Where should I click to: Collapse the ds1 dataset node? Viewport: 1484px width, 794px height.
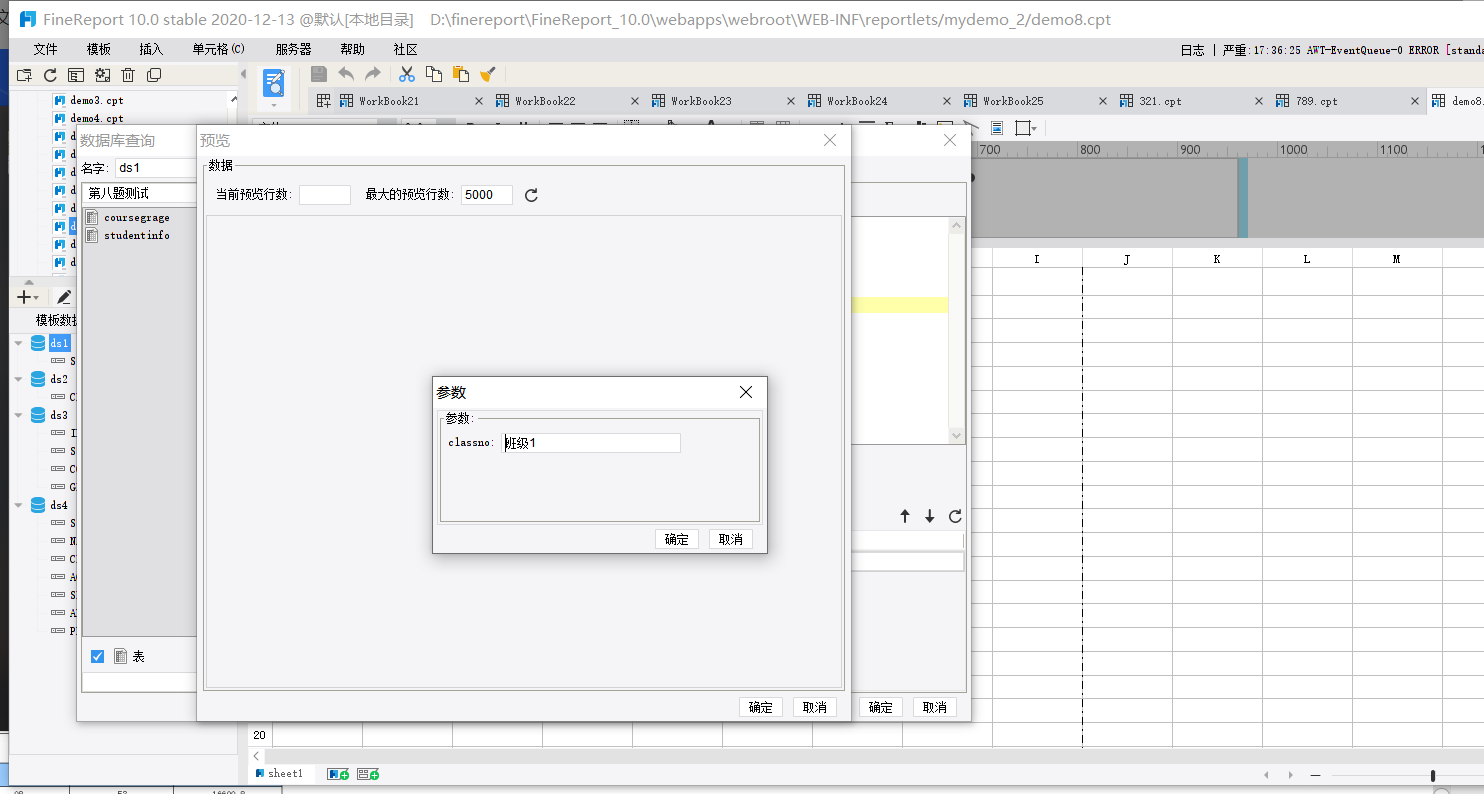point(18,343)
